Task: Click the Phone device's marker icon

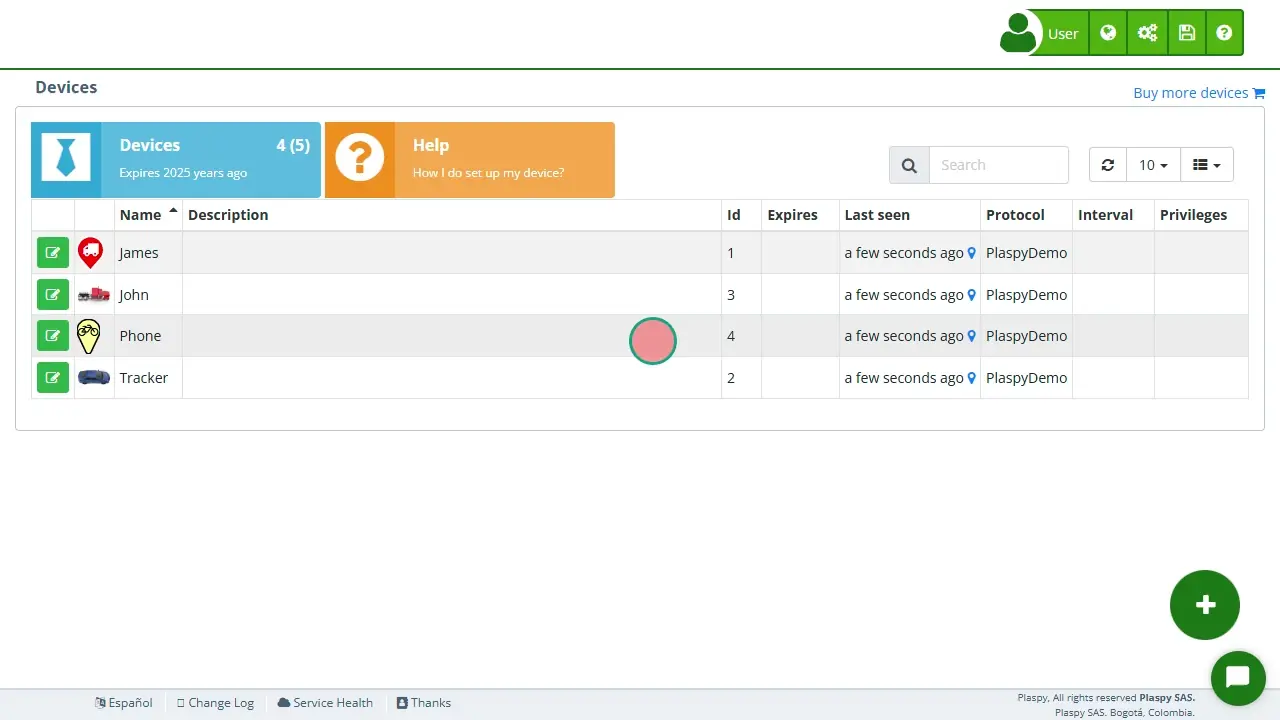Action: tap(89, 335)
